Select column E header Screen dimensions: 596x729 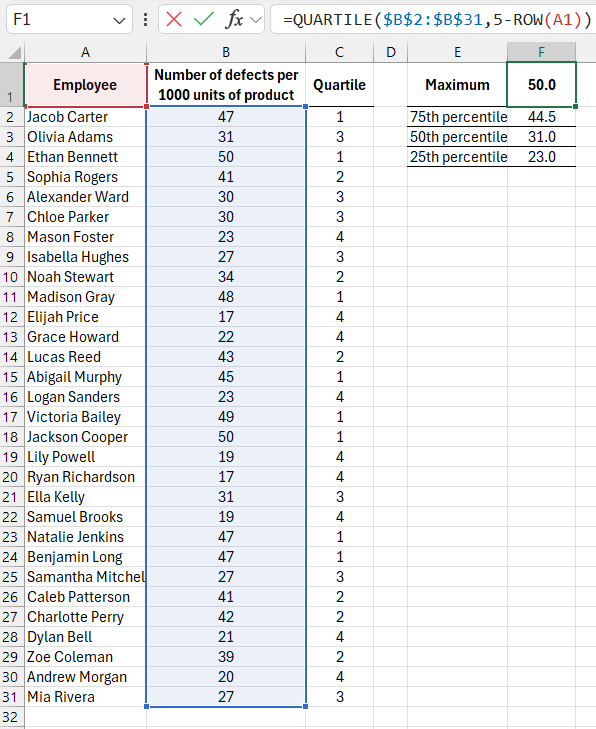click(457, 52)
